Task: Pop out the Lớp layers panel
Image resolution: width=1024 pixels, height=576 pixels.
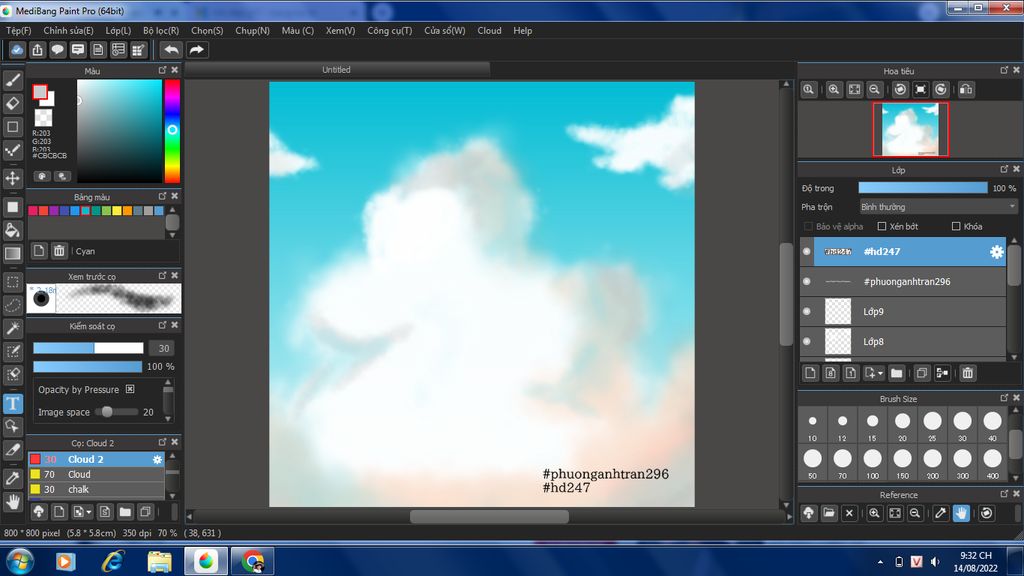Action: point(1004,169)
